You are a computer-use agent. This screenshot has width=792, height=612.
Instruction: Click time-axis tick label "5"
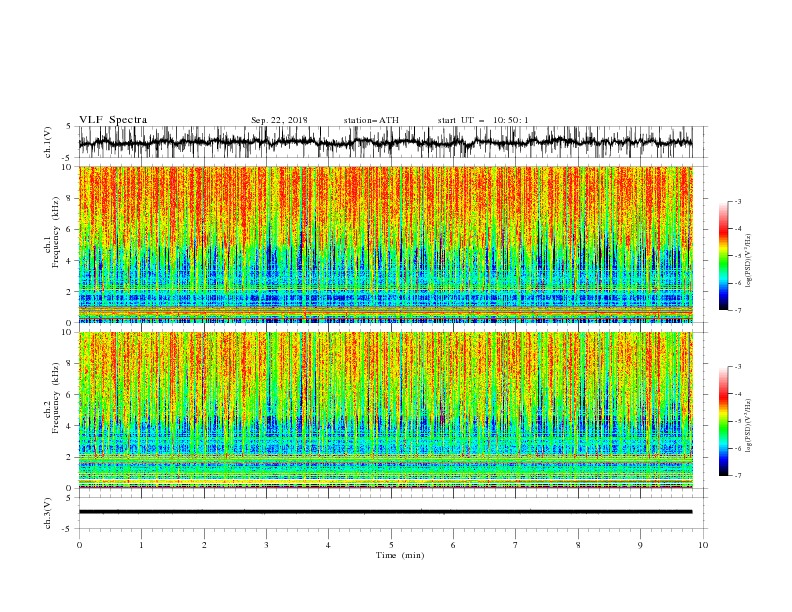(391, 545)
